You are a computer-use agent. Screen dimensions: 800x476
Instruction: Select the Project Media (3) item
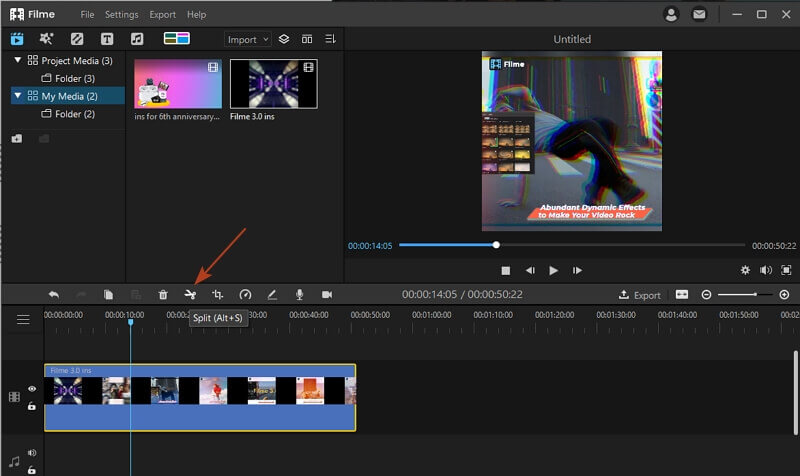pos(69,60)
